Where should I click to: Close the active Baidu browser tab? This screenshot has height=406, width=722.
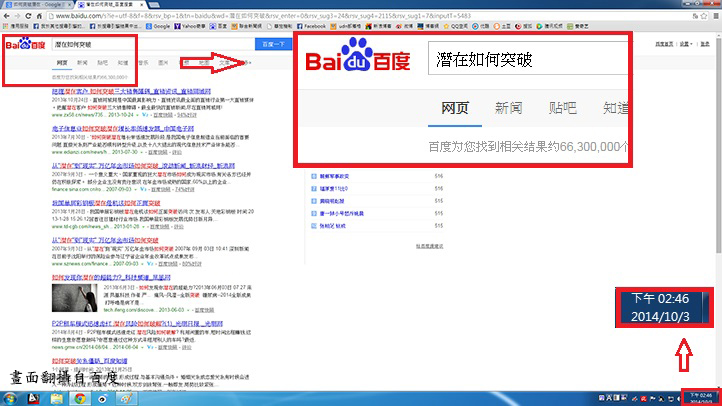click(141, 4)
